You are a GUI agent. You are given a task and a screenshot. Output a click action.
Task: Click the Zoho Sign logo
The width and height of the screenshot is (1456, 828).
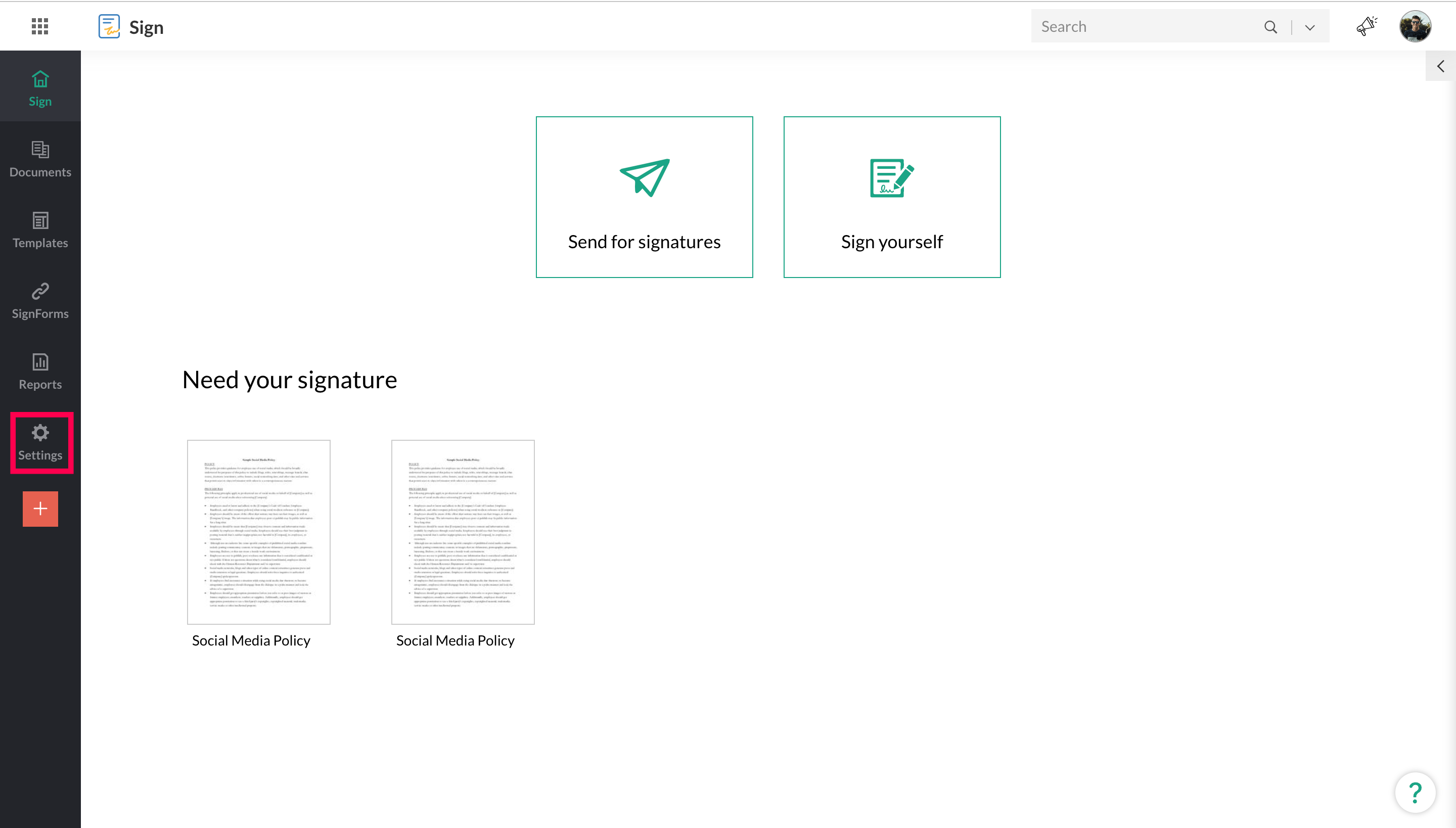click(x=109, y=27)
